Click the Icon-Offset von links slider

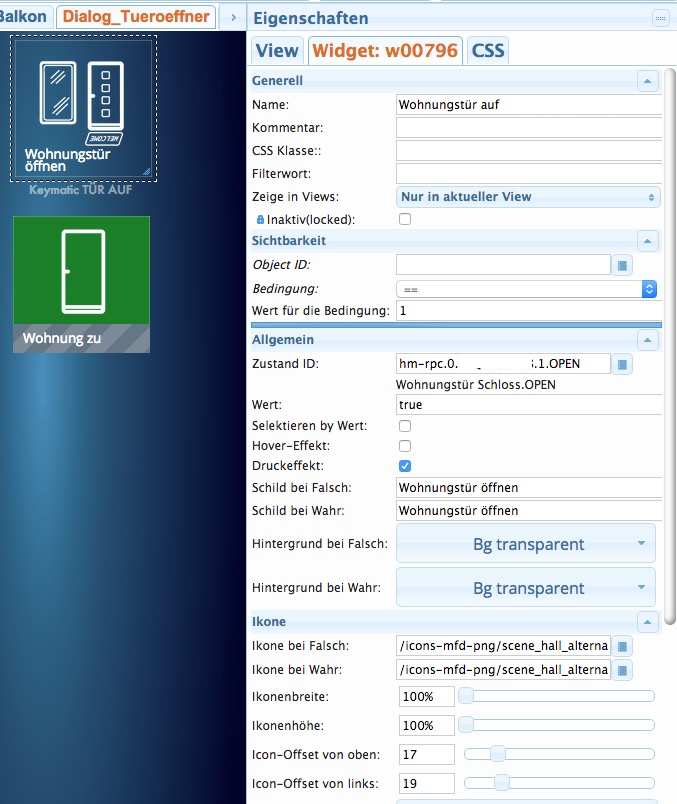pyautogui.click(x=559, y=783)
